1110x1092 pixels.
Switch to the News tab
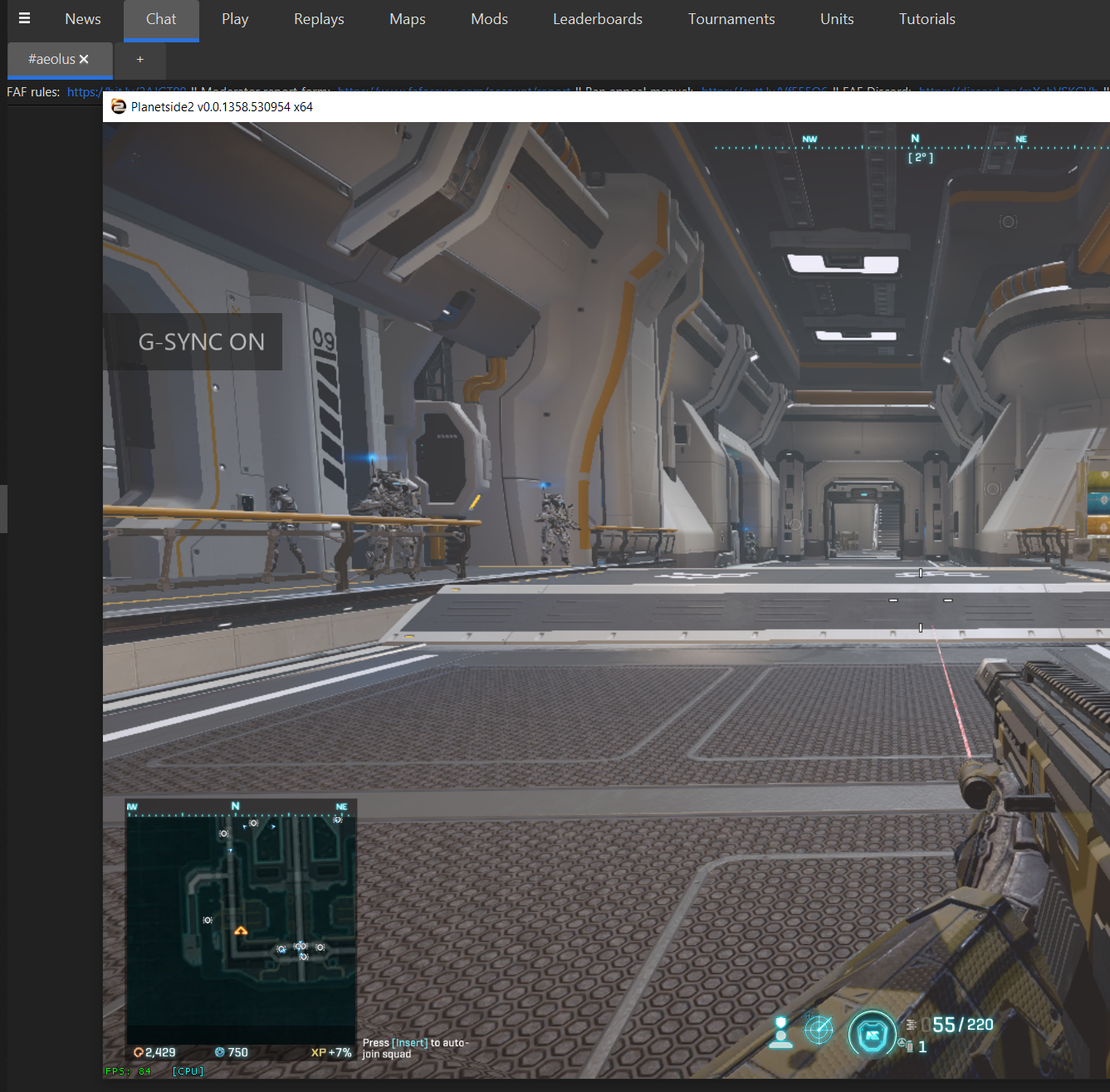coord(83,19)
